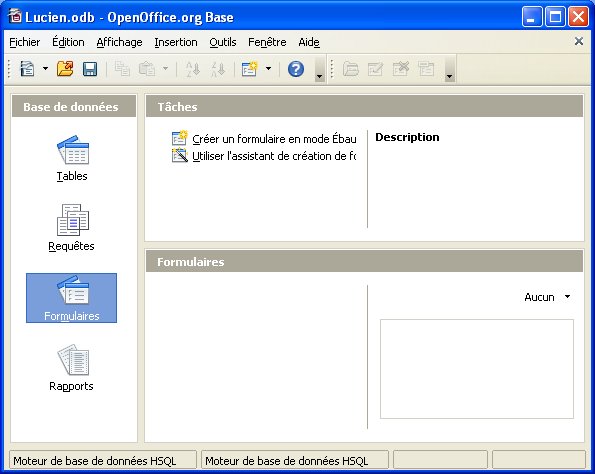Click the first HSQL status bar field
Screen dimensions: 595x474
pyautogui.click(x=103, y=461)
